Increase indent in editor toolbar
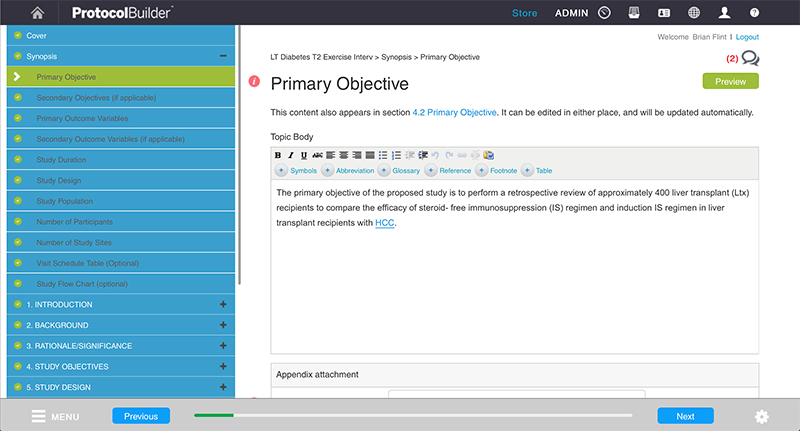The width and height of the screenshot is (800, 431). point(423,155)
